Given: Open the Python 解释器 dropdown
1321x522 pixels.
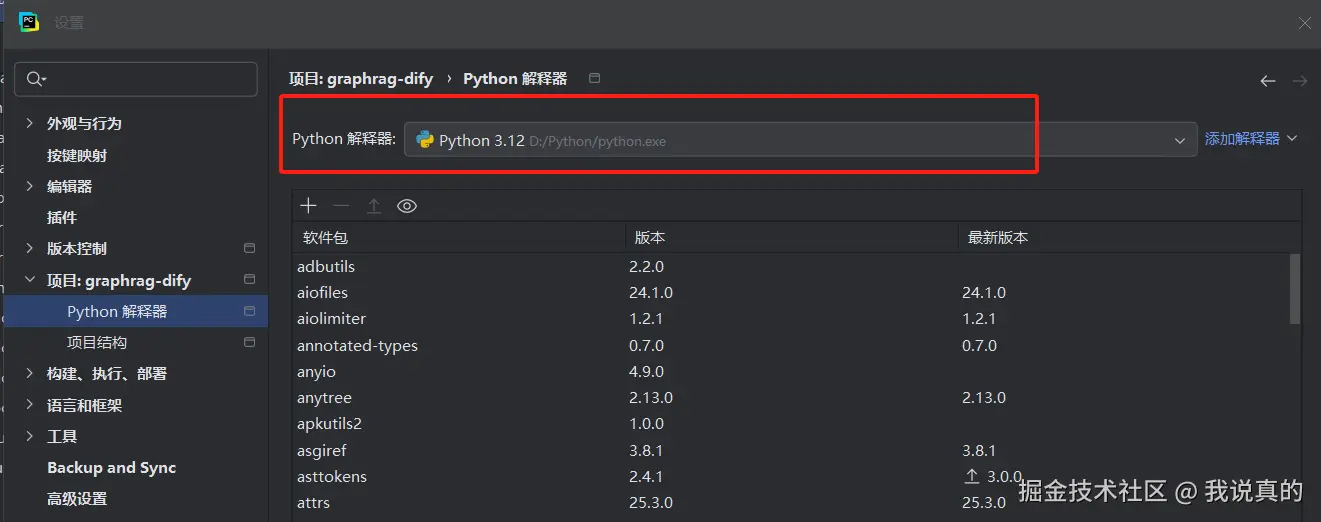Looking at the screenshot, I should (1180, 141).
